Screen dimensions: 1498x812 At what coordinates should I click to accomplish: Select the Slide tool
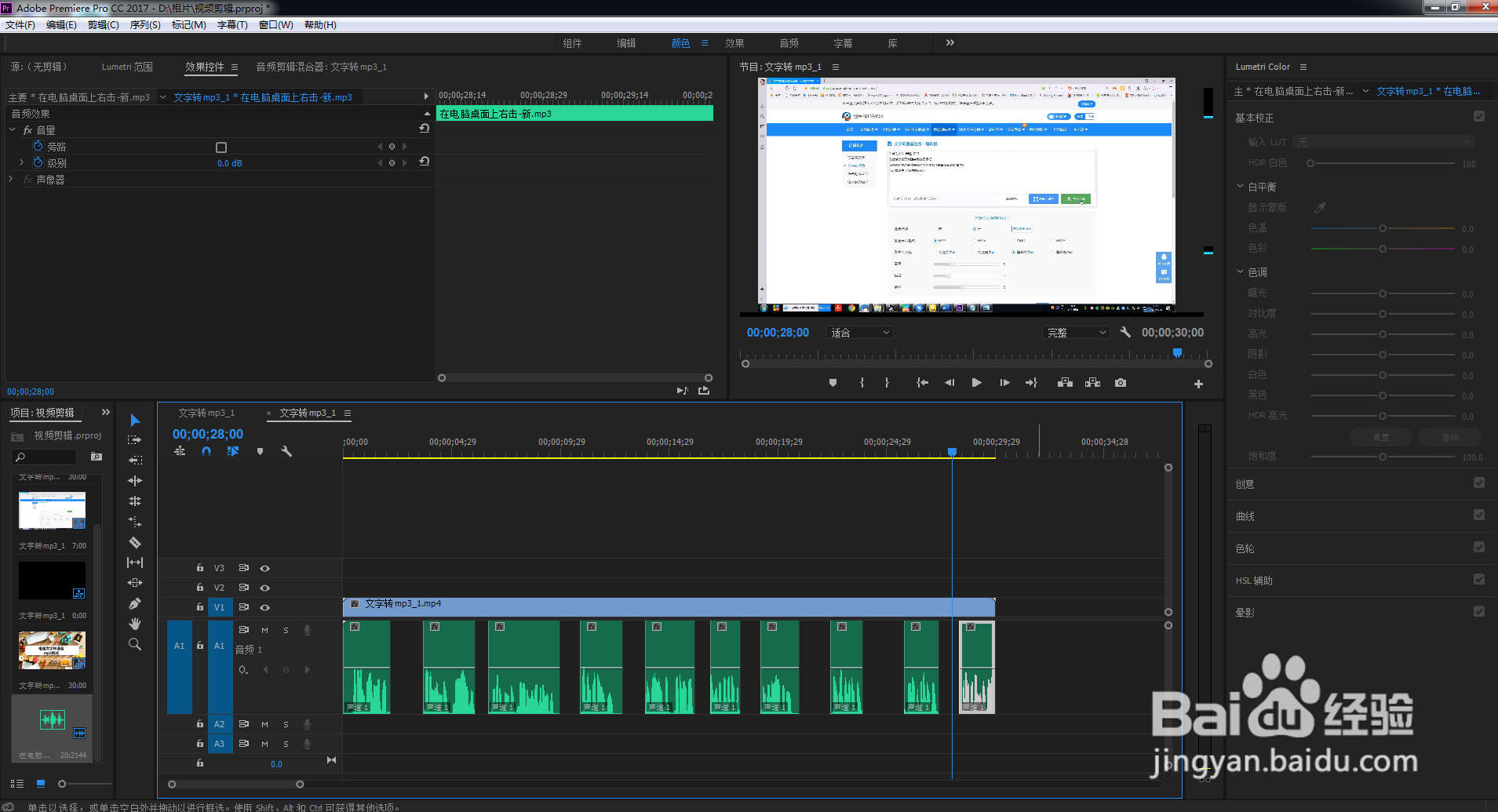135,583
